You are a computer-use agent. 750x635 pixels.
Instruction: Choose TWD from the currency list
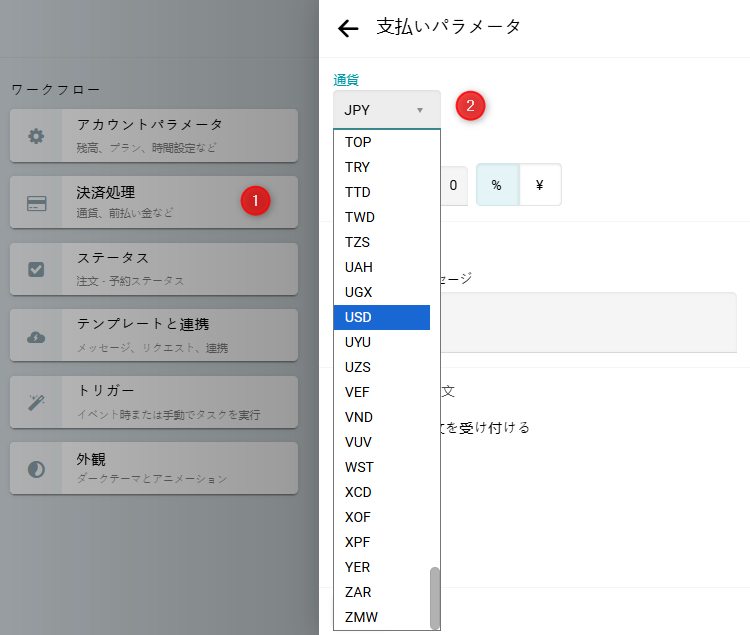pos(382,217)
